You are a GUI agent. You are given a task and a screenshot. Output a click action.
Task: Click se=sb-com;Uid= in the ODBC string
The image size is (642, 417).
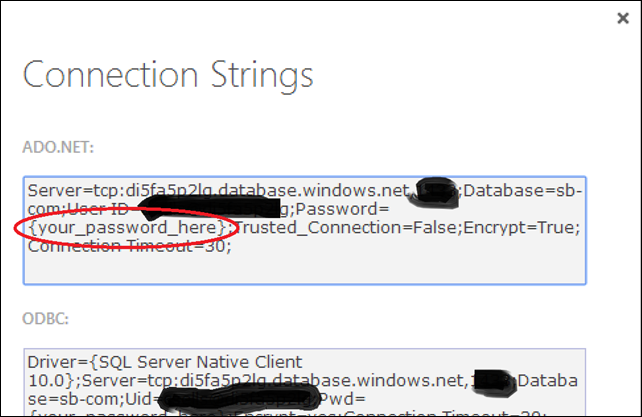pos(93,399)
